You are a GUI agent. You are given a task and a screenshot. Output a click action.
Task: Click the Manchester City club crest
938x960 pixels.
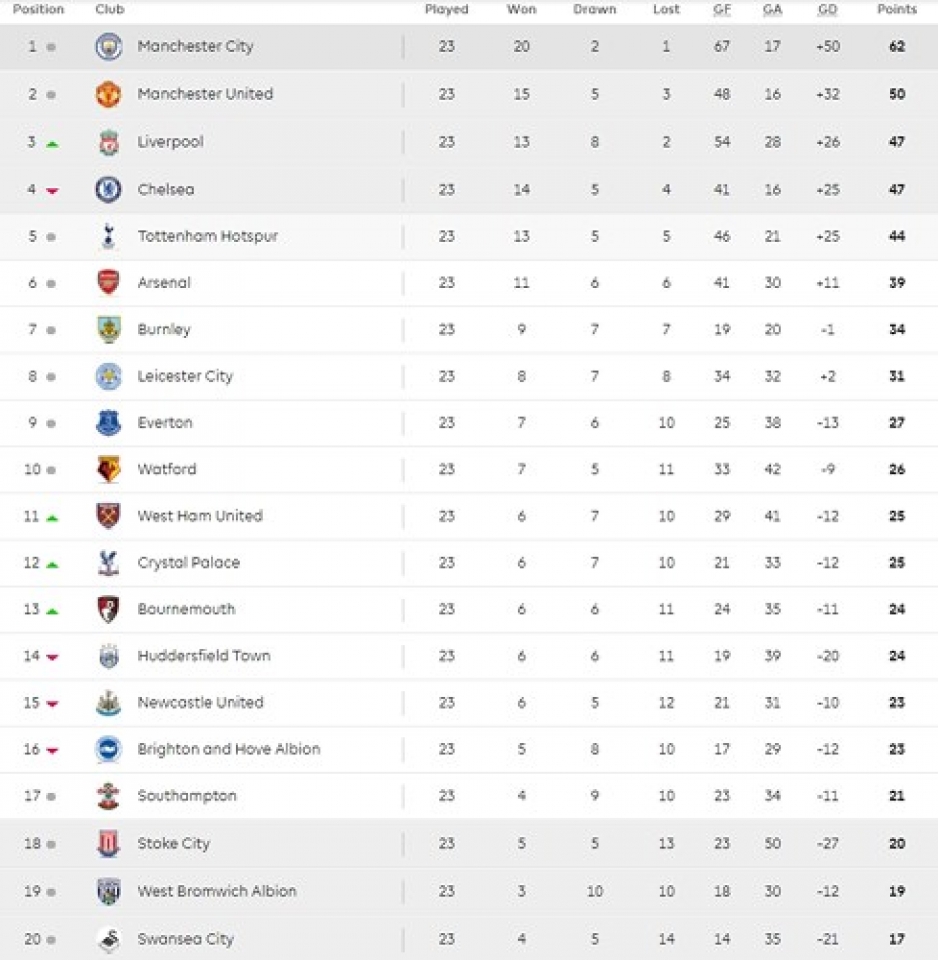coord(108,47)
